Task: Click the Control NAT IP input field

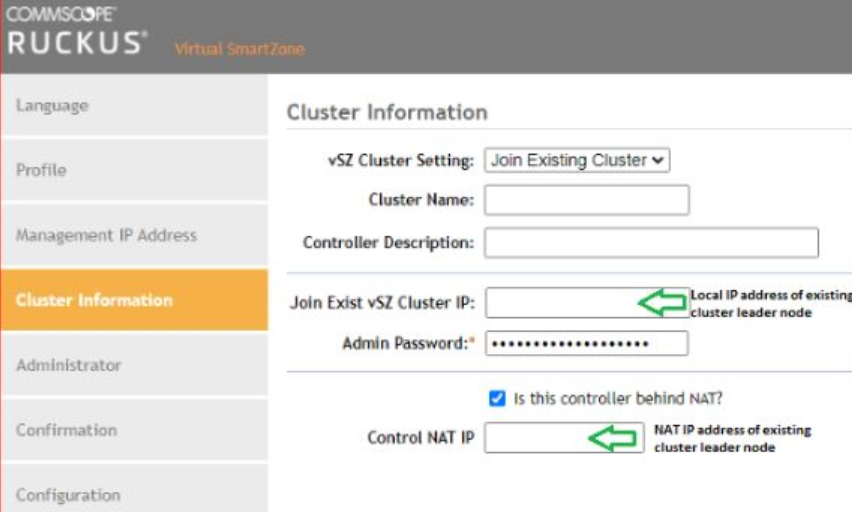Action: [564, 438]
